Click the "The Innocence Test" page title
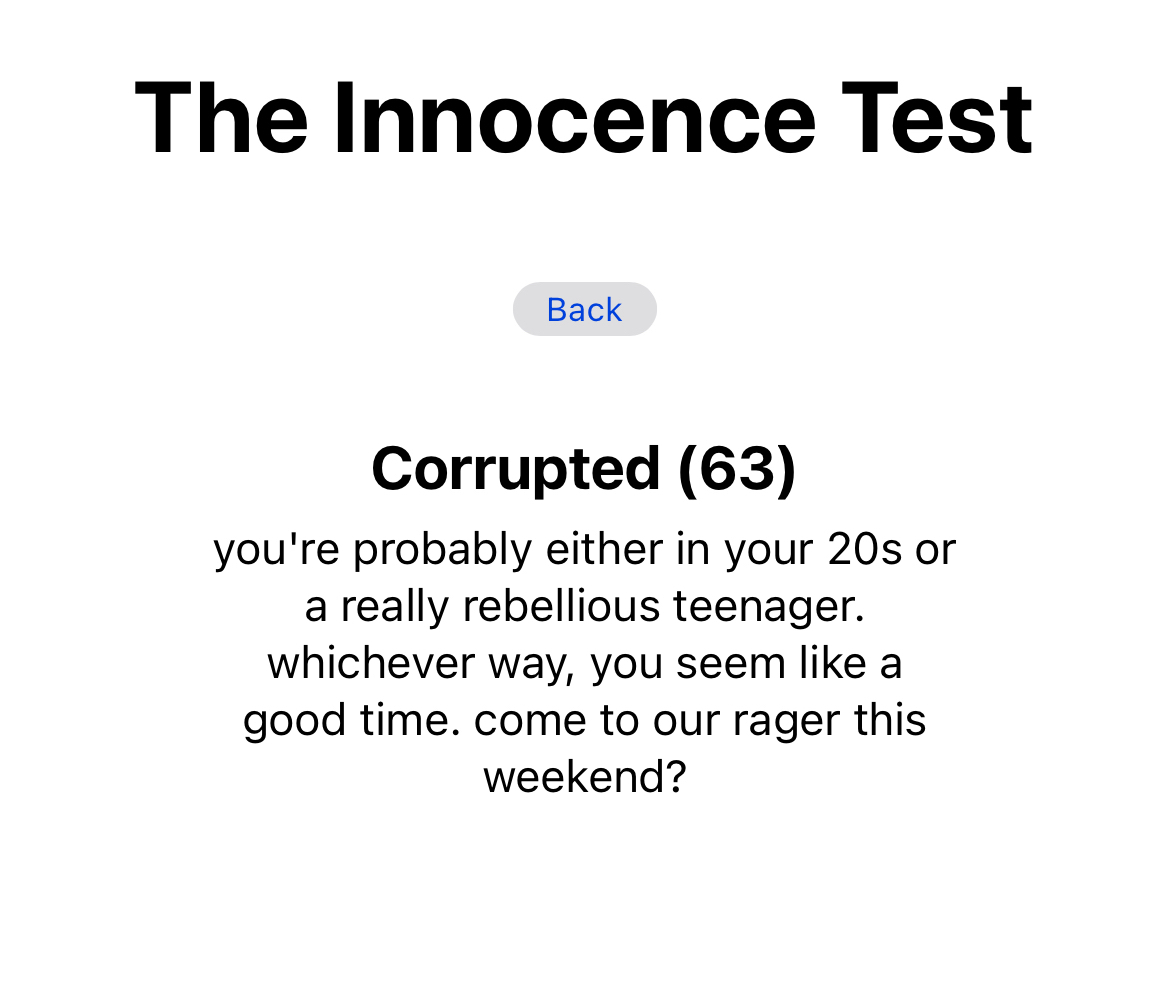The width and height of the screenshot is (1170, 983). click(x=584, y=119)
